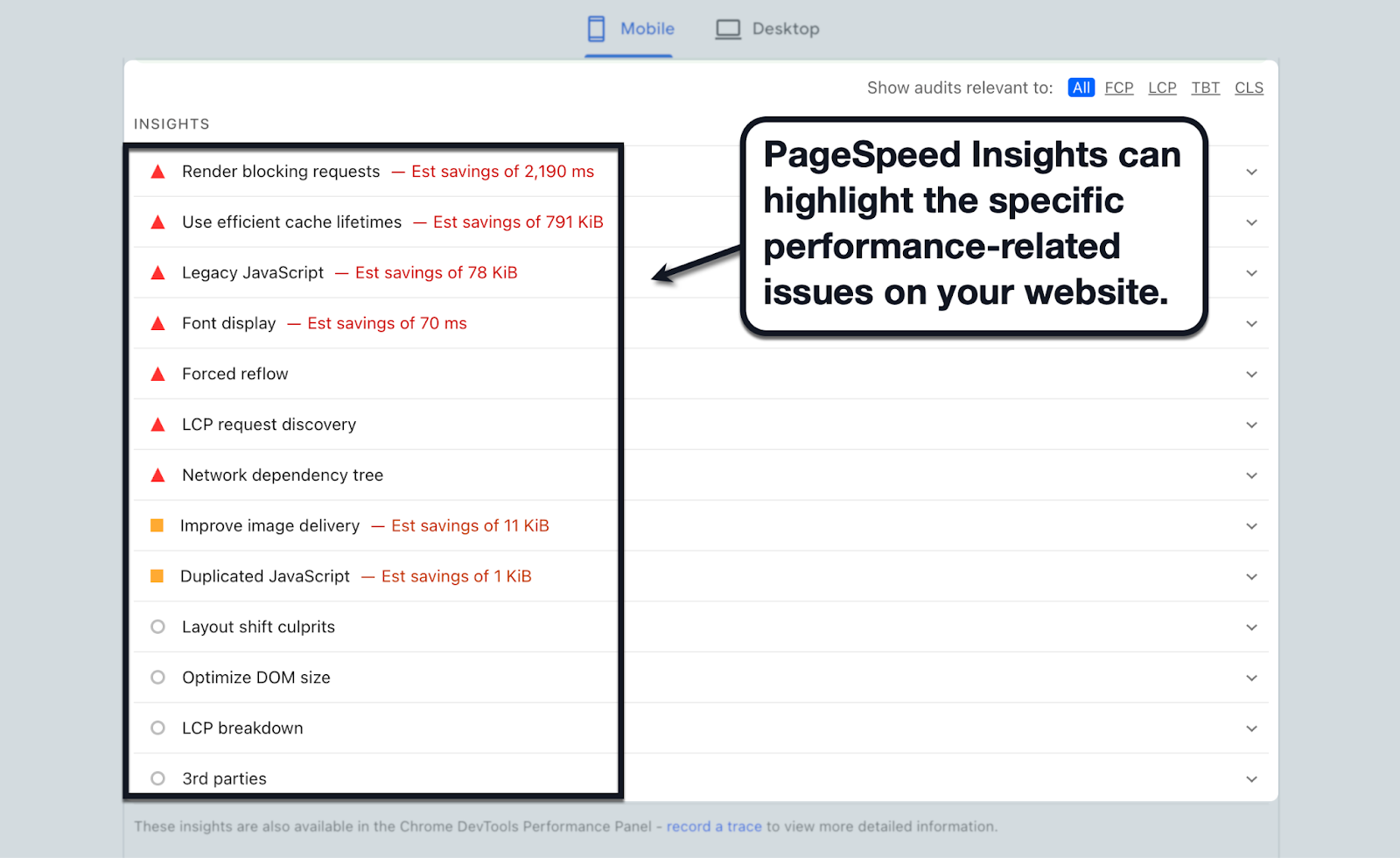Image resolution: width=1400 pixels, height=858 pixels.
Task: Click 'Est savings of 70 ms' text
Action: point(387,324)
